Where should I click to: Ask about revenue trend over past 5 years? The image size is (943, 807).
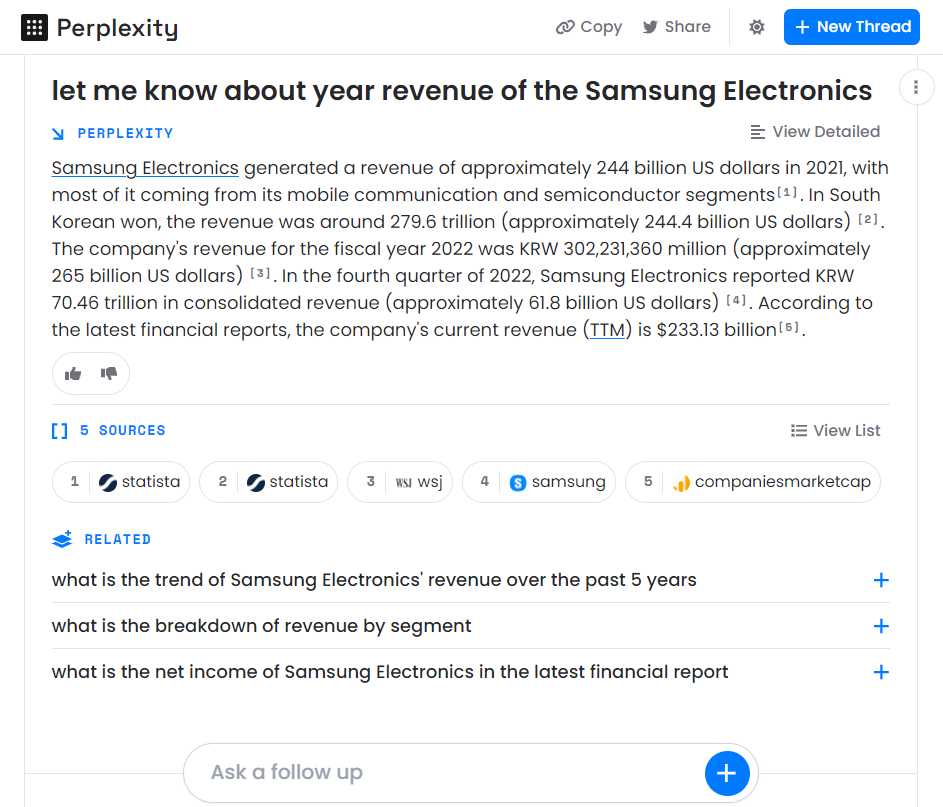pos(374,580)
